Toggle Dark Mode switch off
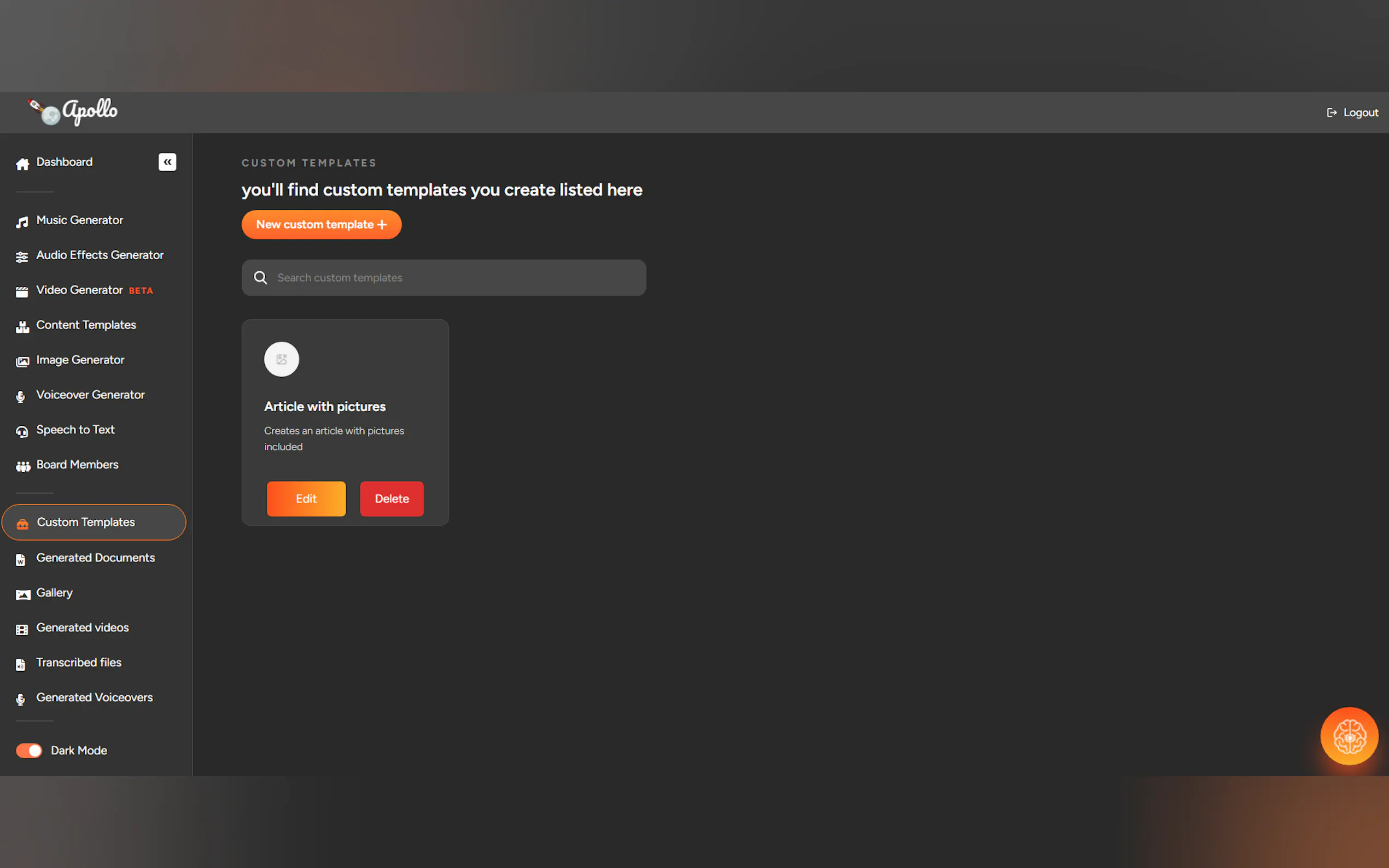Image resolution: width=1389 pixels, height=868 pixels. point(29,750)
